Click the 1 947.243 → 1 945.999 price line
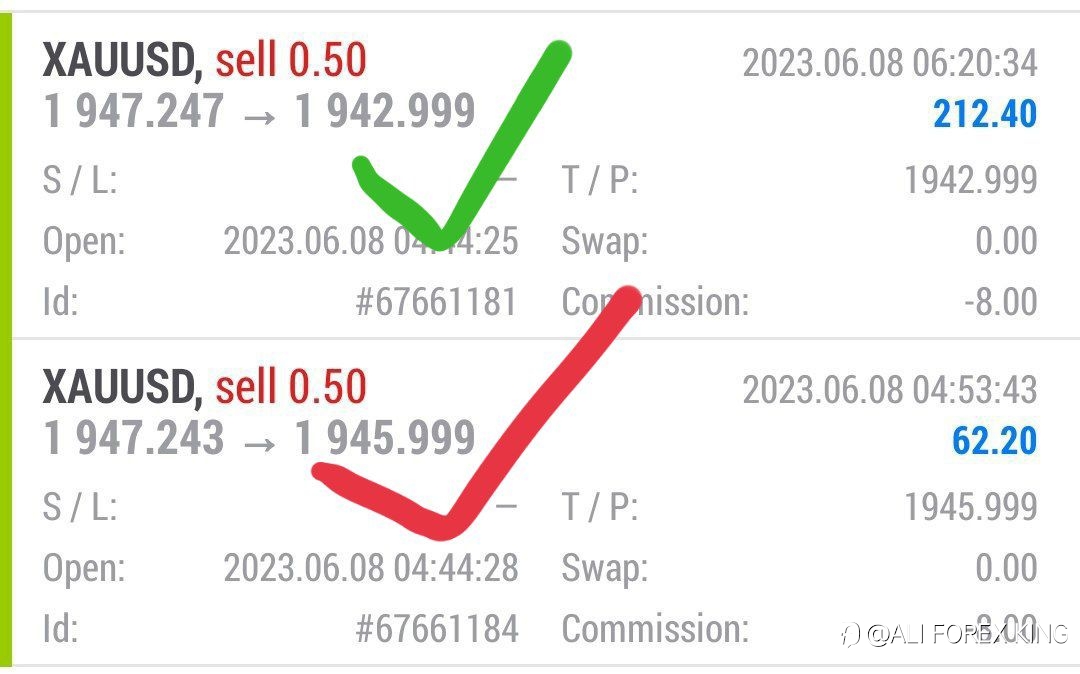 point(259,438)
